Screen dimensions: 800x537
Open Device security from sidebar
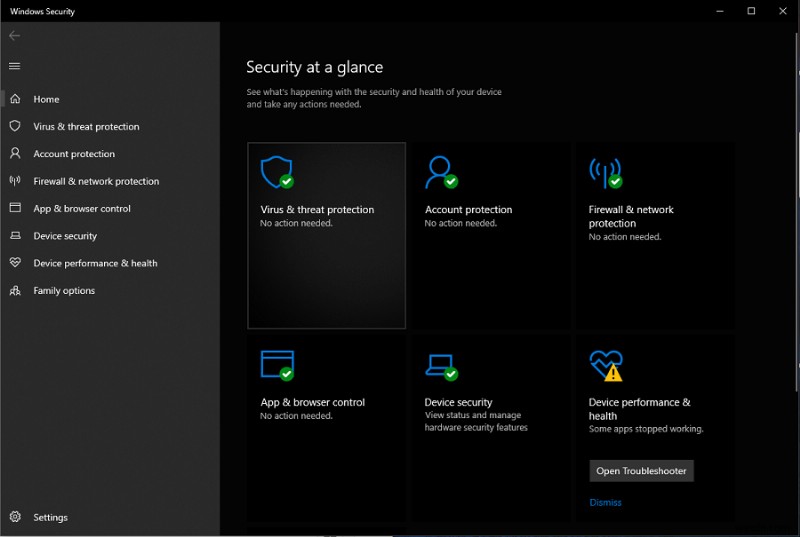tap(110, 236)
